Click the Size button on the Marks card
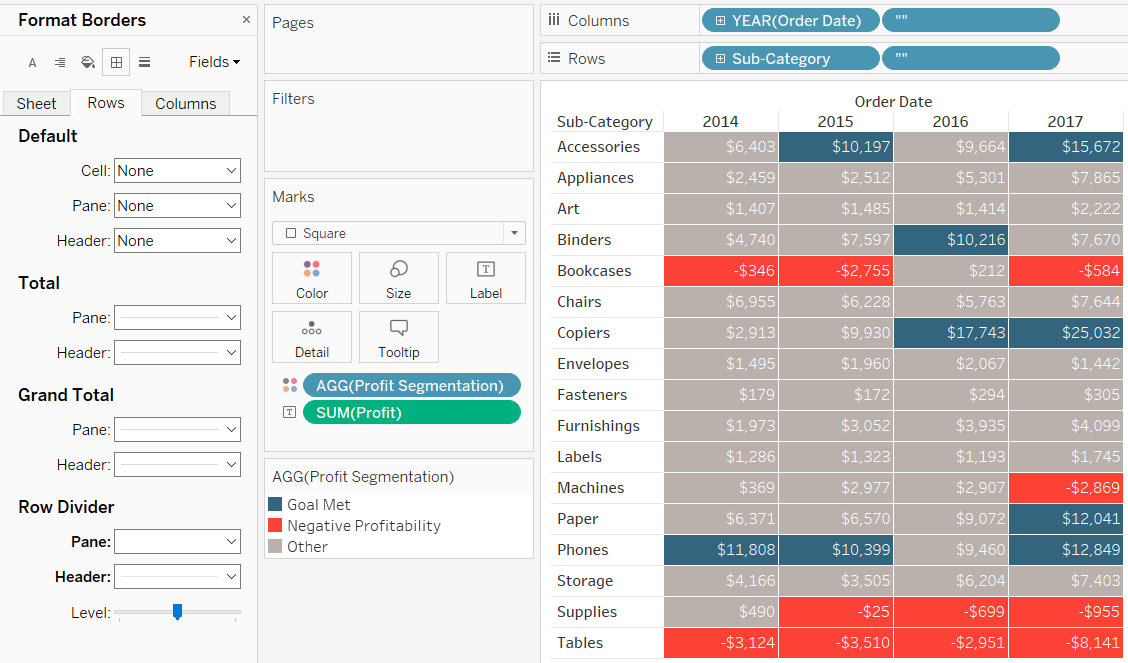 pyautogui.click(x=398, y=277)
